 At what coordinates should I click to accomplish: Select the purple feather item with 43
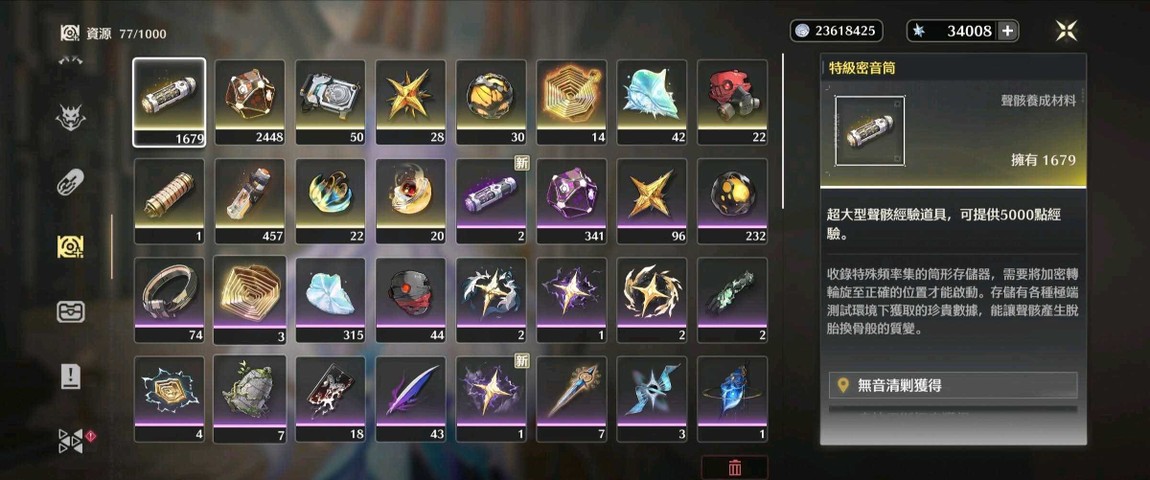411,399
